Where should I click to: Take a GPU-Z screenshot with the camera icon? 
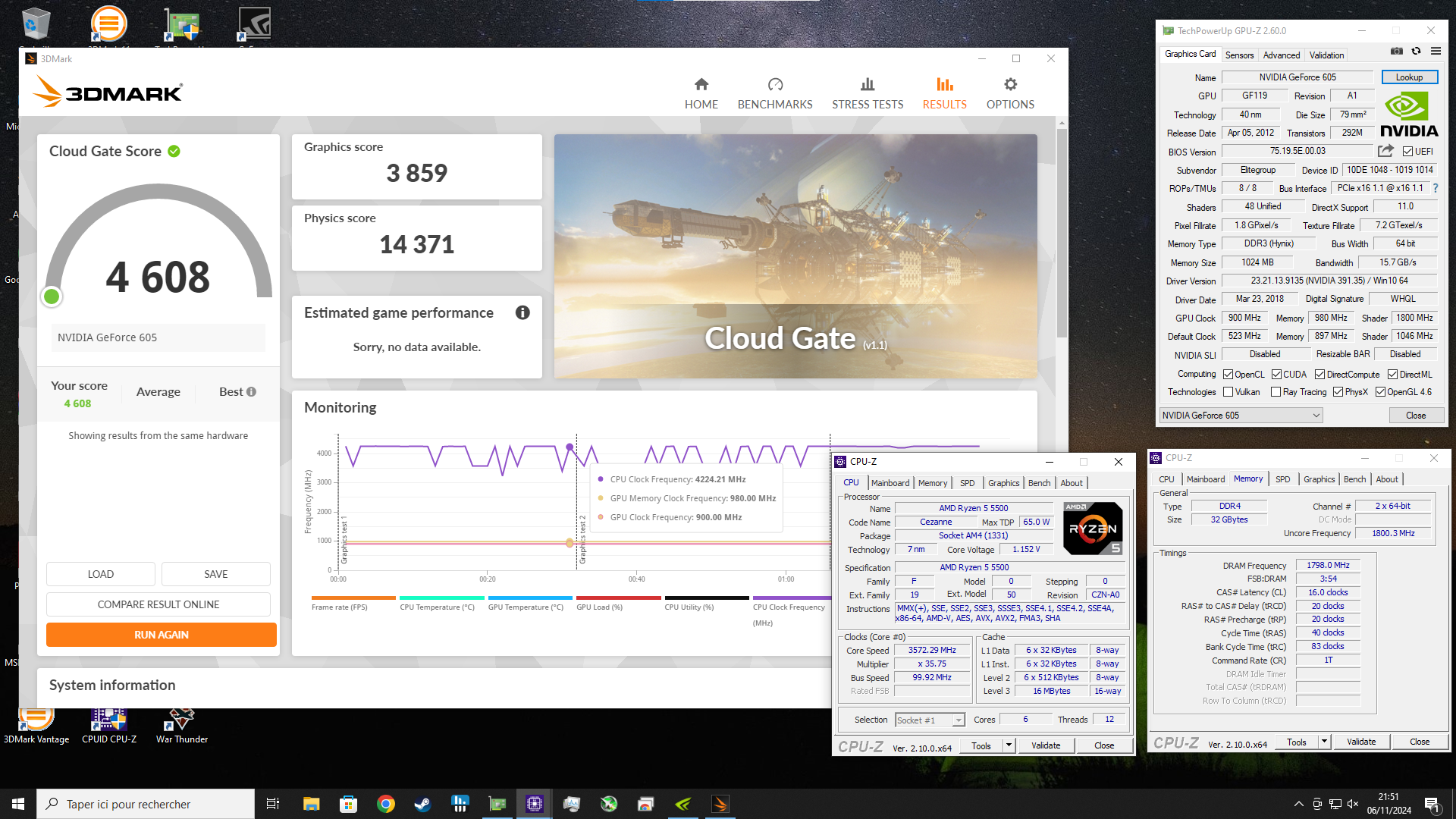(1396, 52)
